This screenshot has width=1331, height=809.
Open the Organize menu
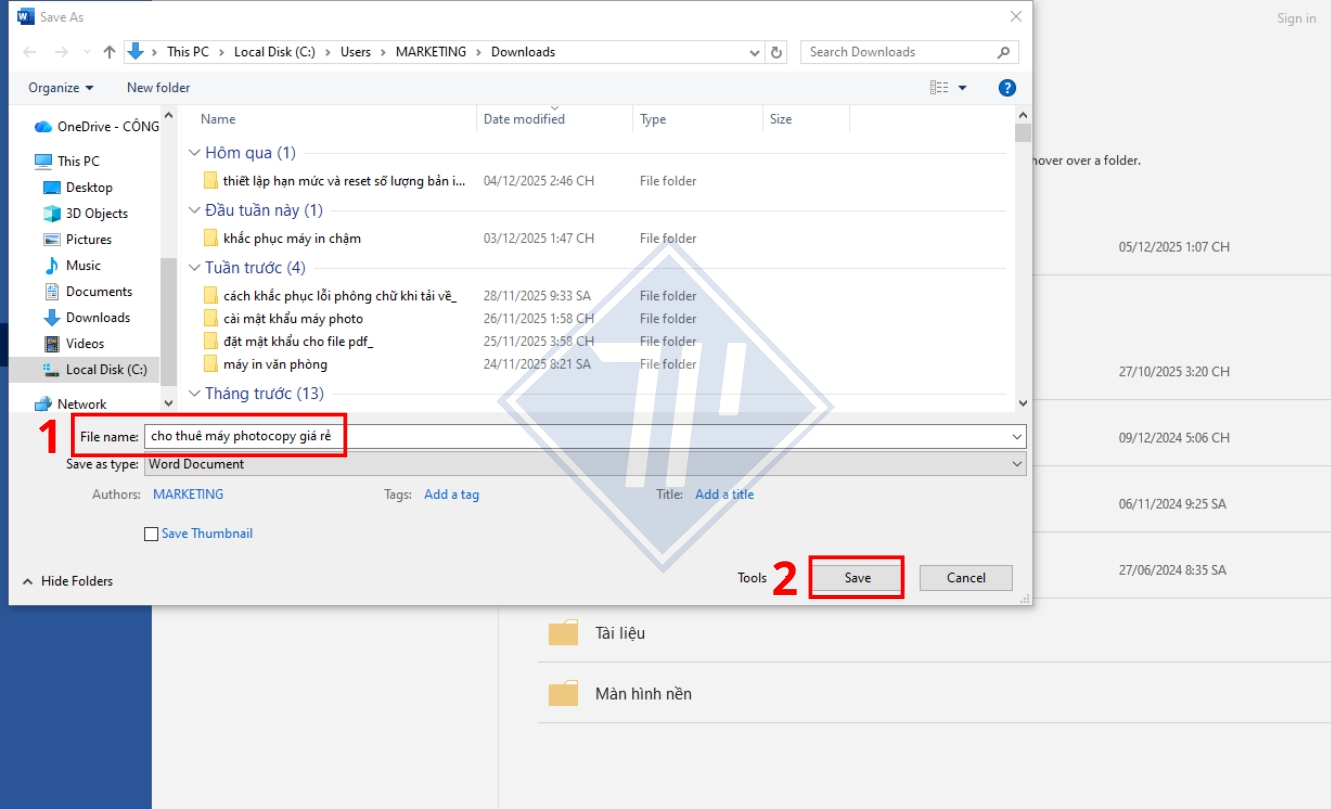61,88
